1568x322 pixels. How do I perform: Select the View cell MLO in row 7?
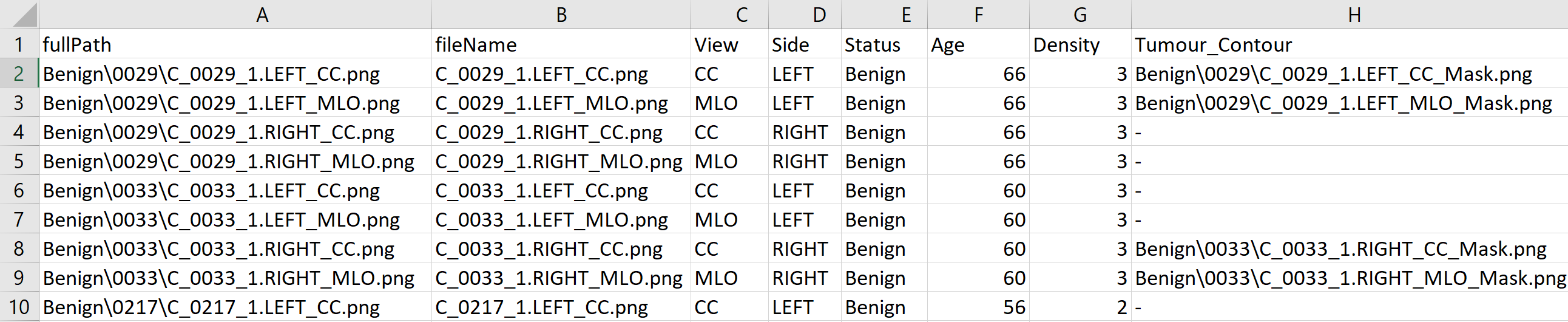point(730,219)
